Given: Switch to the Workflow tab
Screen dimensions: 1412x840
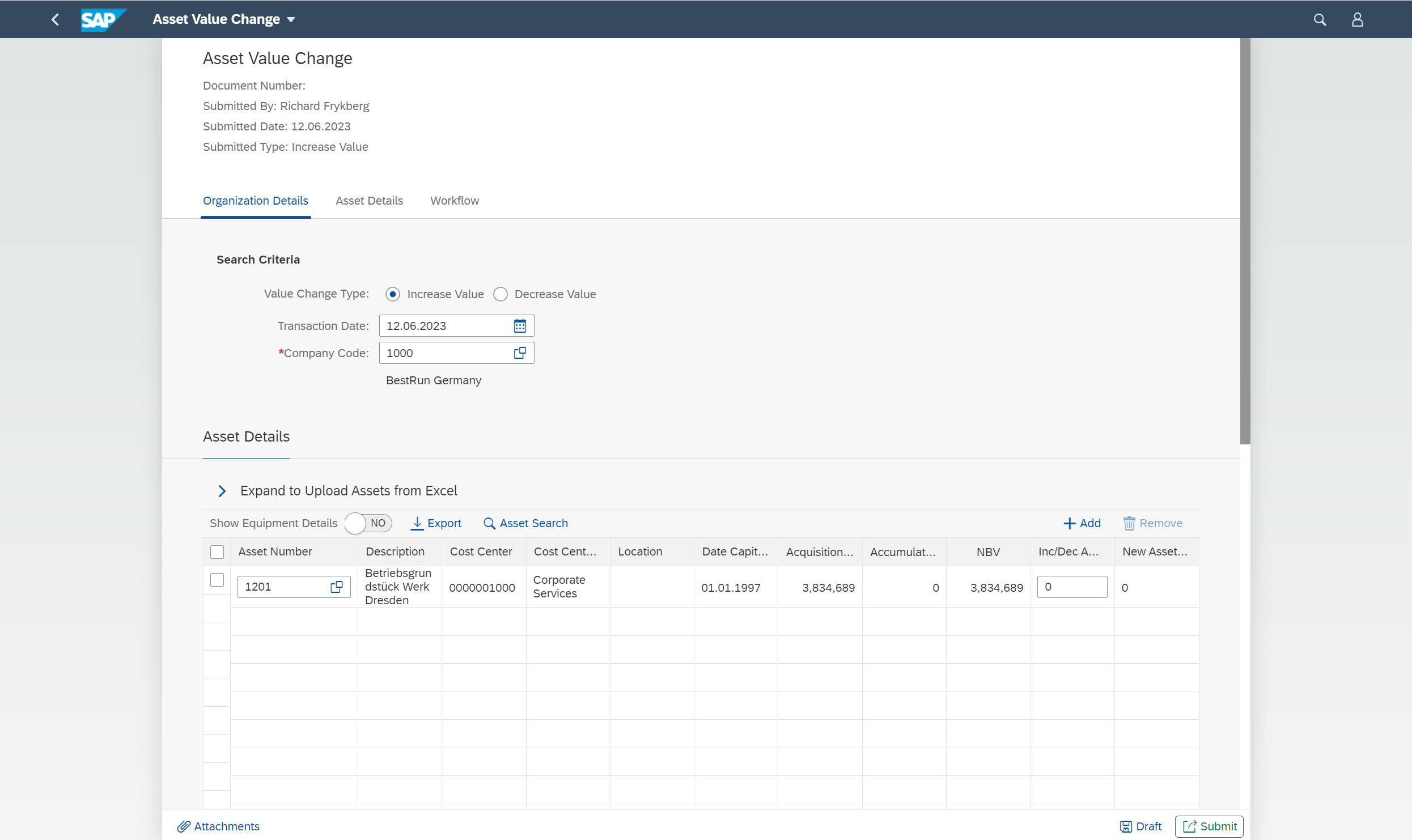Looking at the screenshot, I should [x=454, y=200].
